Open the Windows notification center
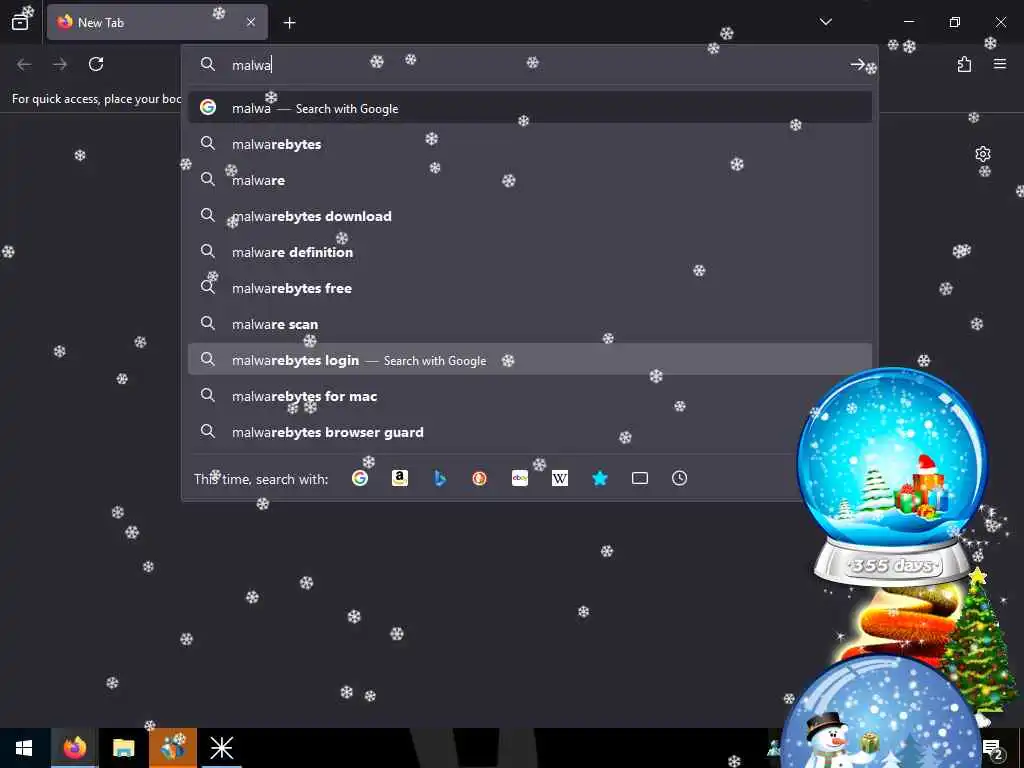1024x768 pixels. point(993,748)
